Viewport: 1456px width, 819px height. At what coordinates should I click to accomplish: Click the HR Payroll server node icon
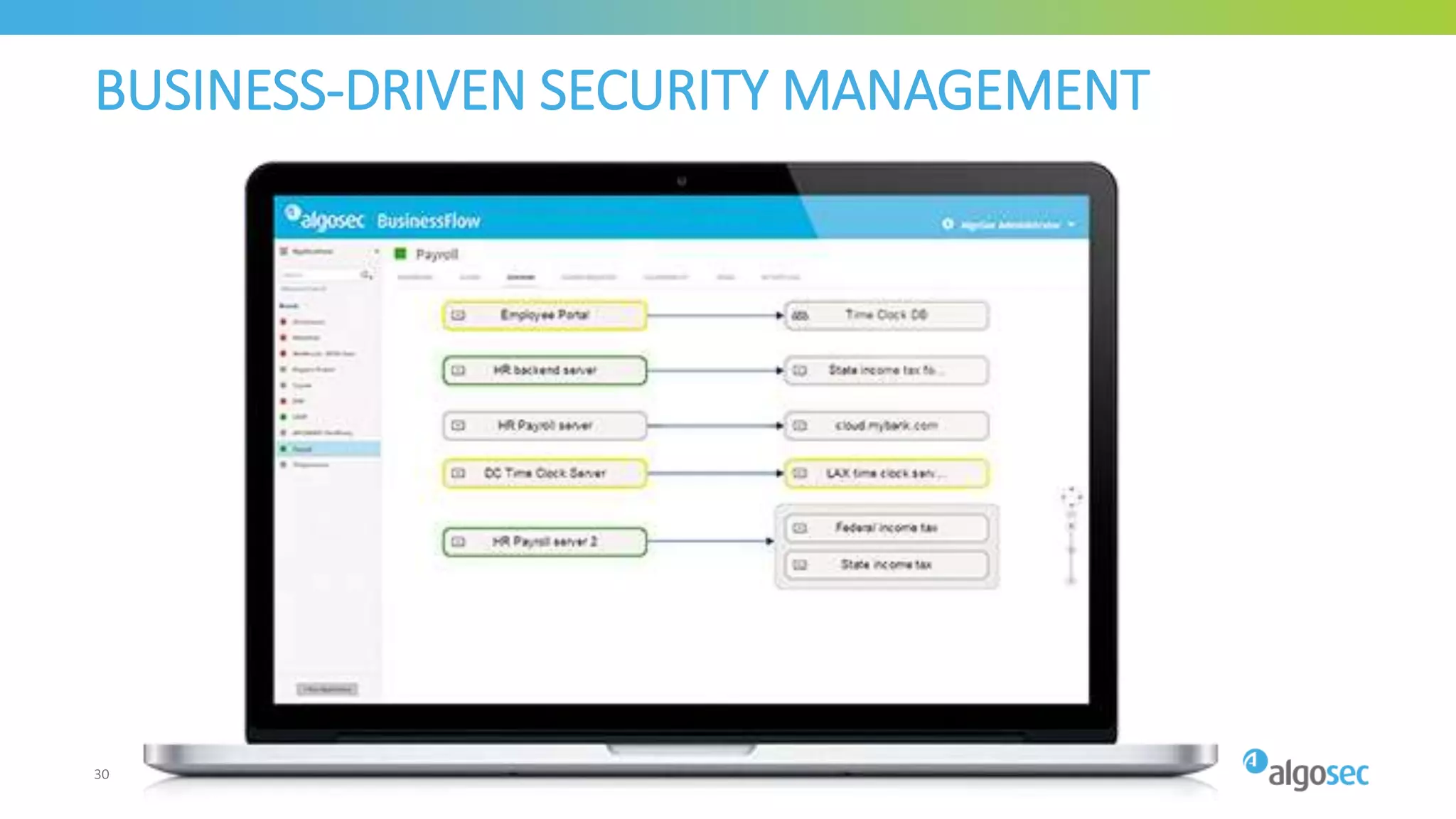[459, 426]
